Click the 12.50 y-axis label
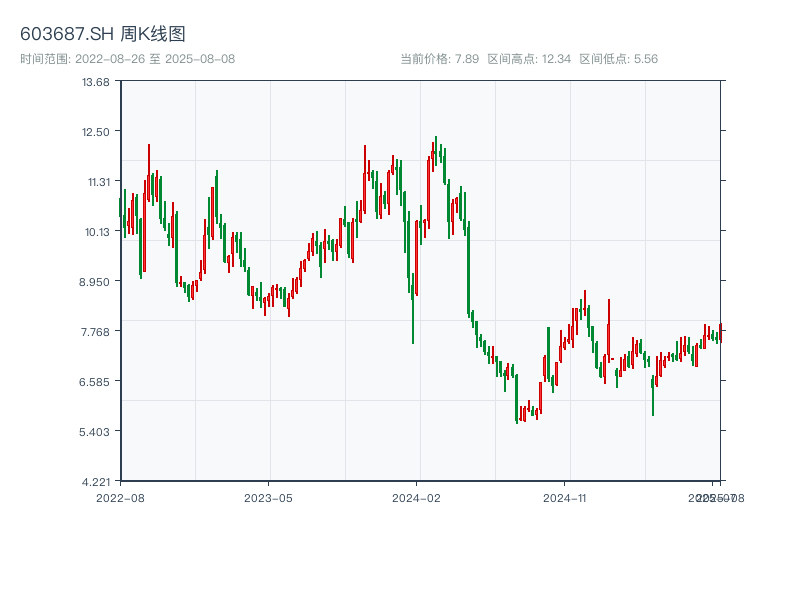Image resolution: width=800 pixels, height=600 pixels. (96, 131)
